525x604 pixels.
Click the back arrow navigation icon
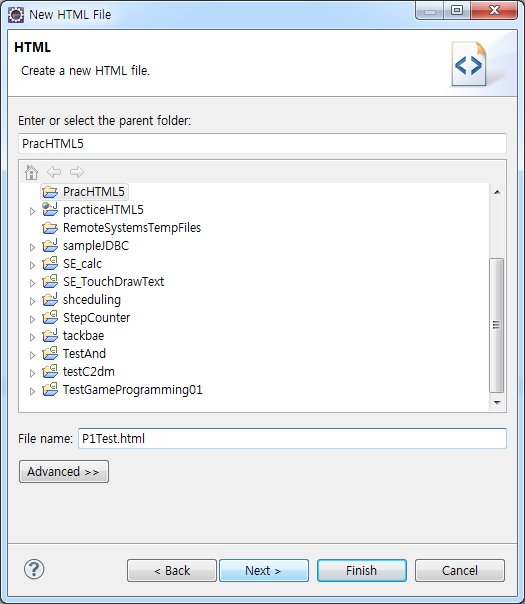(54, 172)
